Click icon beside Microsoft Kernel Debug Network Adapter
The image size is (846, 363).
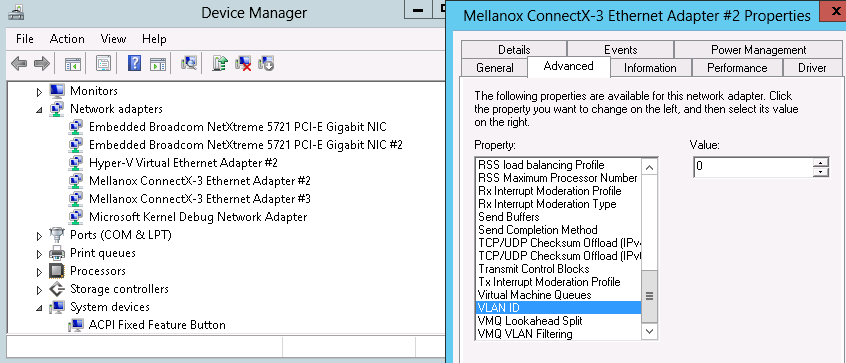click(x=76, y=217)
